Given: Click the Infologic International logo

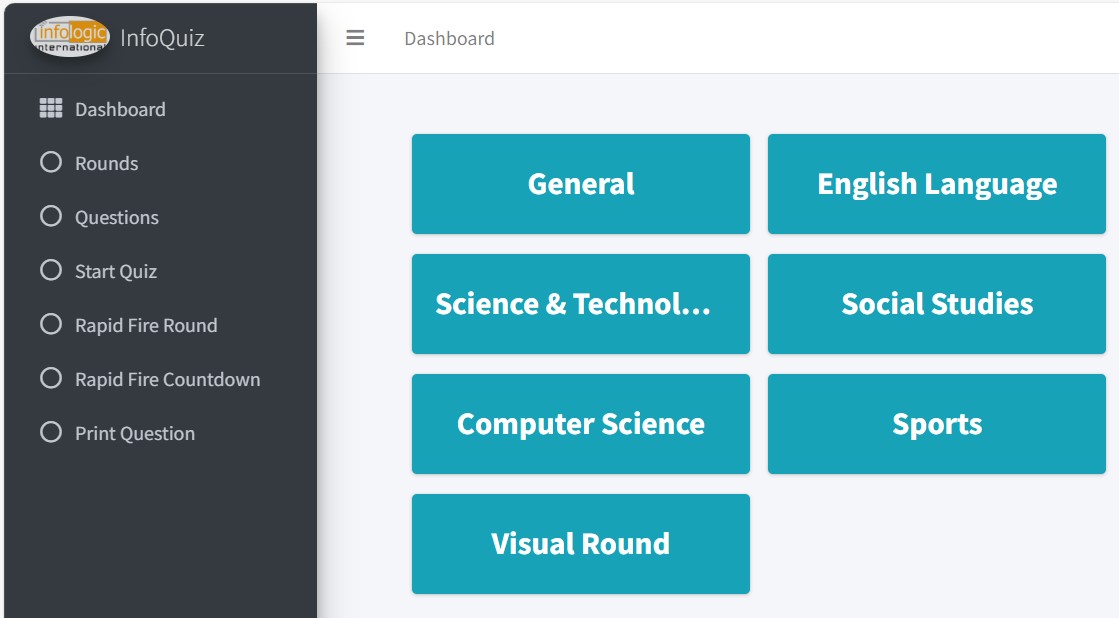Looking at the screenshot, I should click(70, 37).
